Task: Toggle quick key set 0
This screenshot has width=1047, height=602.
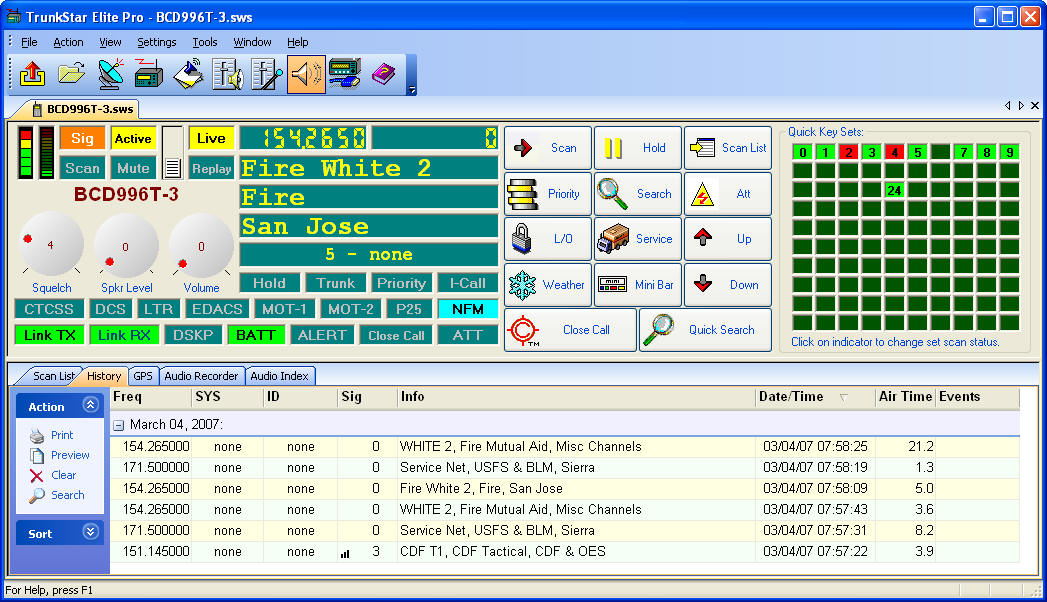Action: tap(803, 152)
